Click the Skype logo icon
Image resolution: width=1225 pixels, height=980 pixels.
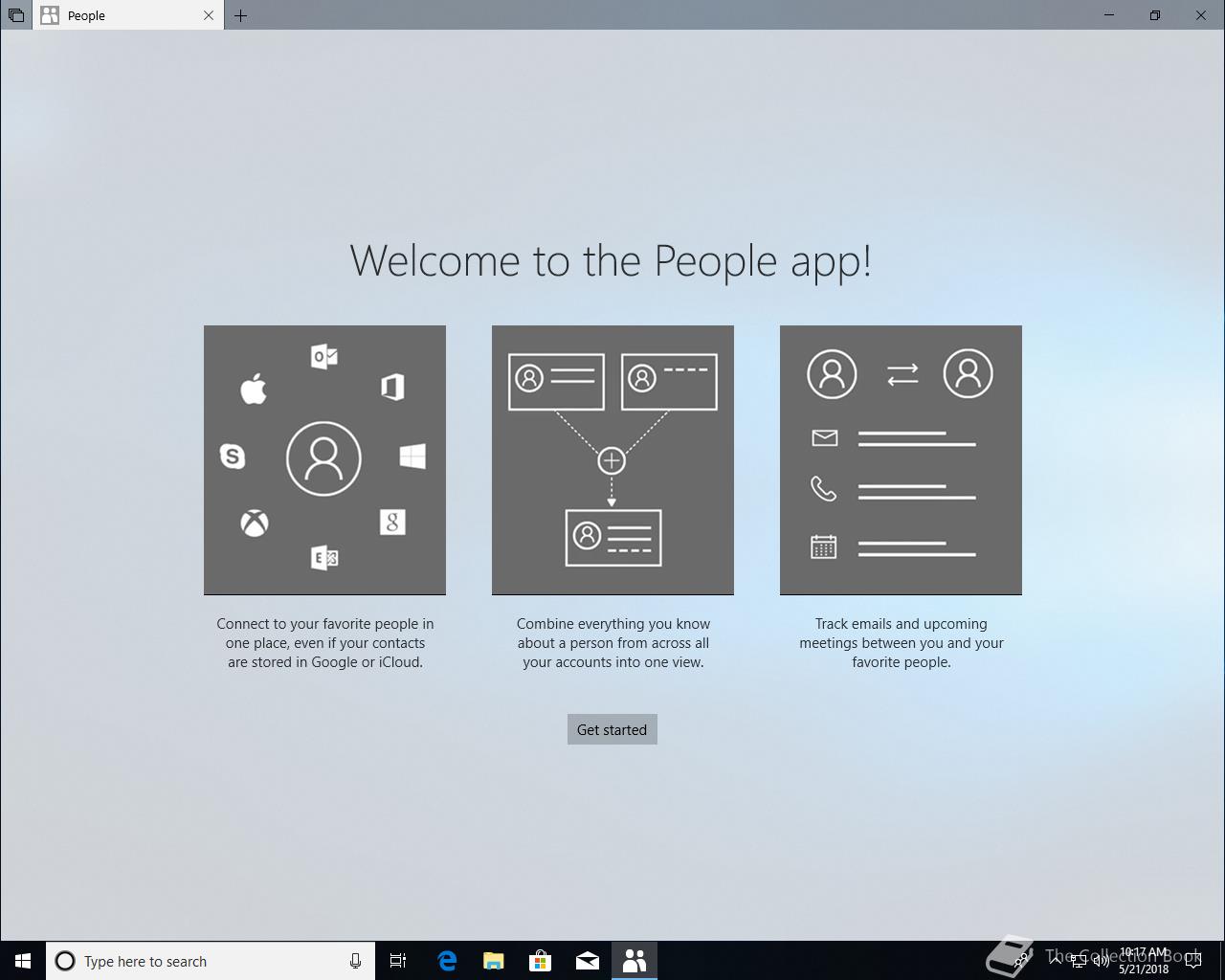click(x=233, y=456)
